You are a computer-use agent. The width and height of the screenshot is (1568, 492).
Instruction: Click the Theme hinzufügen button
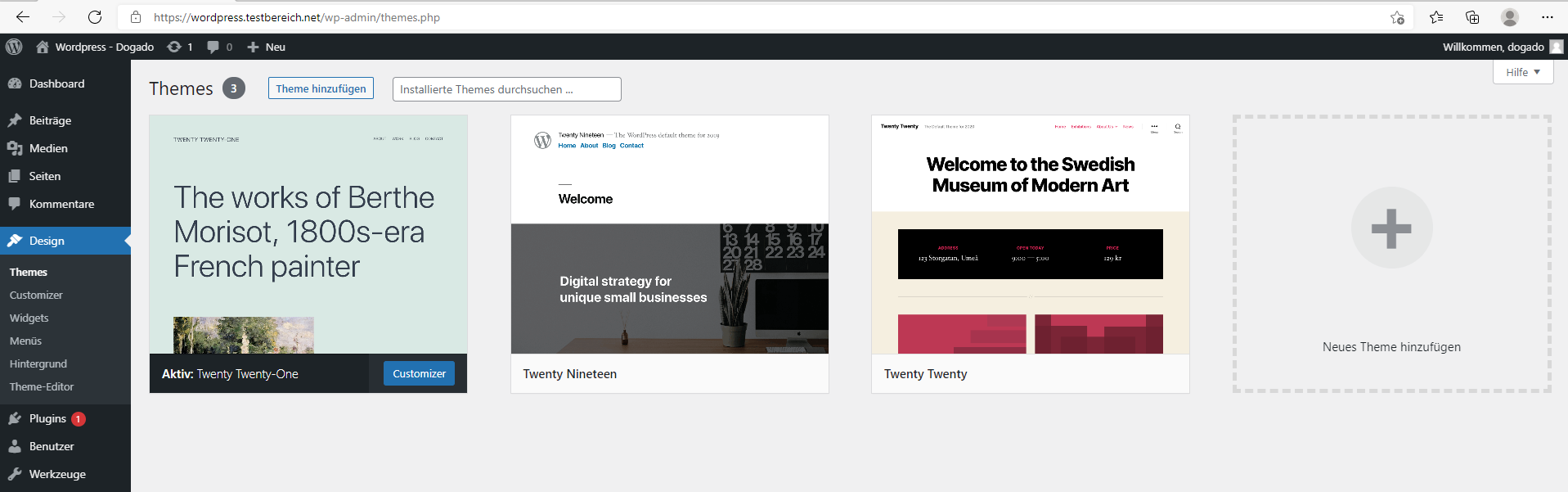(321, 88)
